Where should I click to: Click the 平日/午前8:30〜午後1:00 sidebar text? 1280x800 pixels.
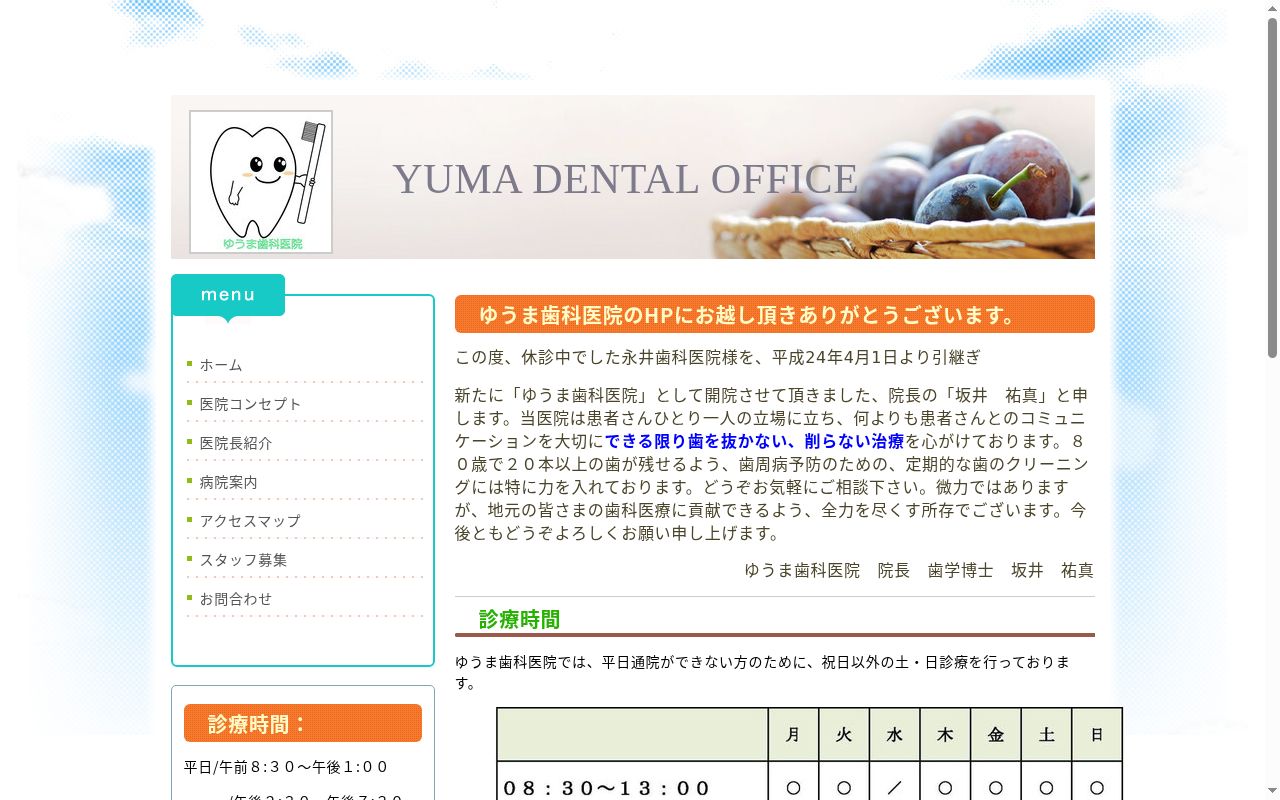[286, 767]
